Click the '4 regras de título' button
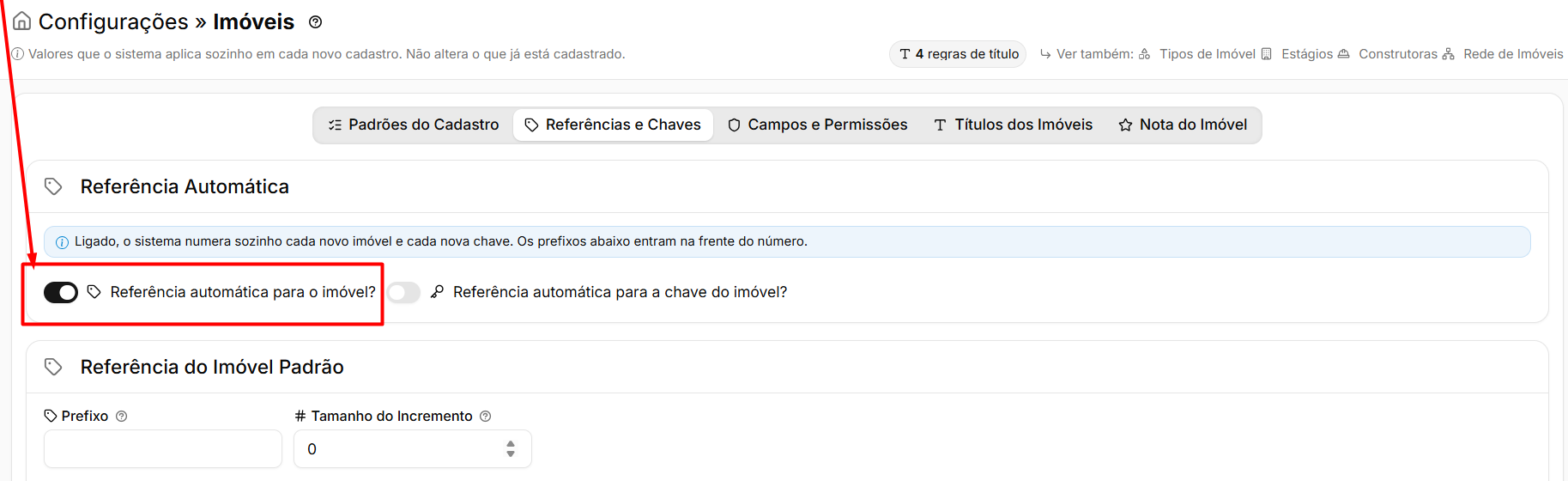 point(958,54)
